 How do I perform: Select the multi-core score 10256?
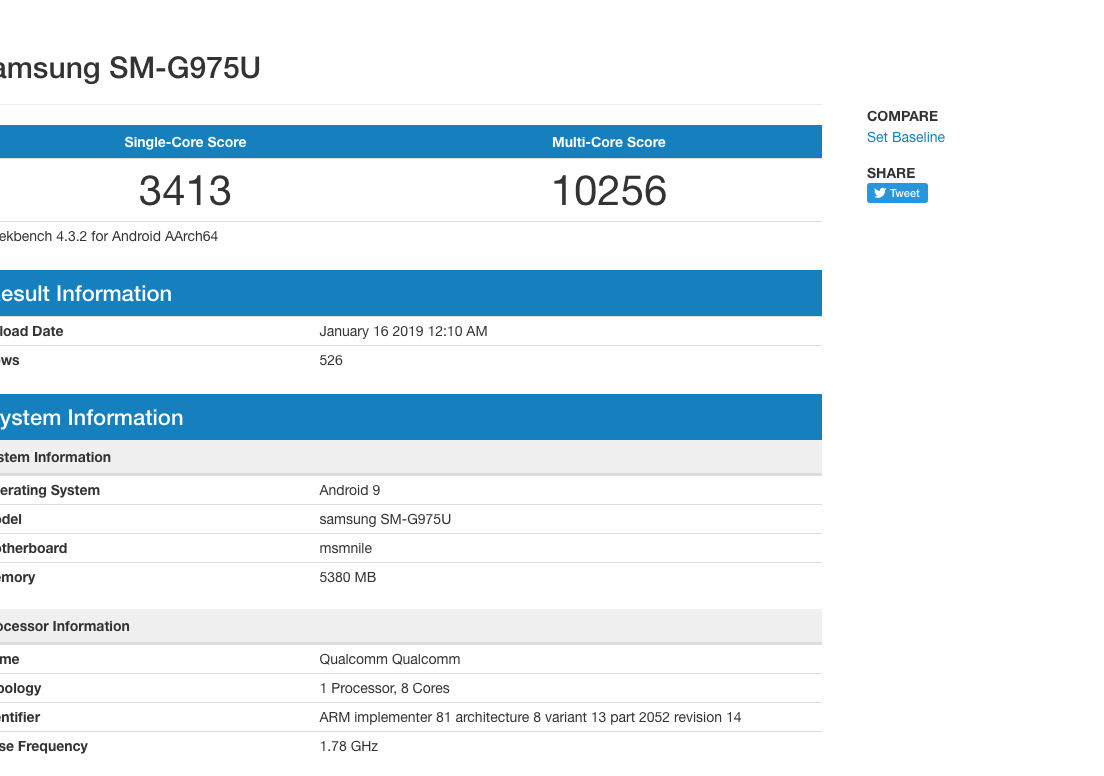pyautogui.click(x=609, y=190)
